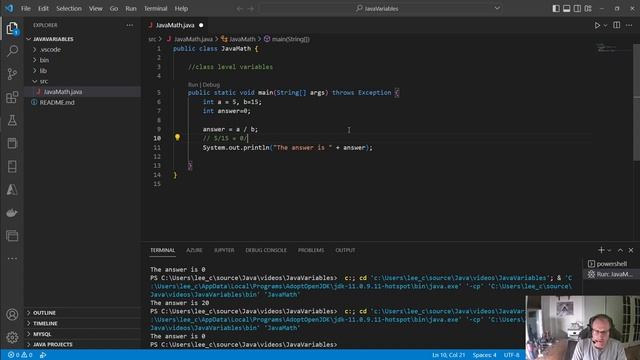Select UTF-8 encoding in status bar

click(x=511, y=355)
